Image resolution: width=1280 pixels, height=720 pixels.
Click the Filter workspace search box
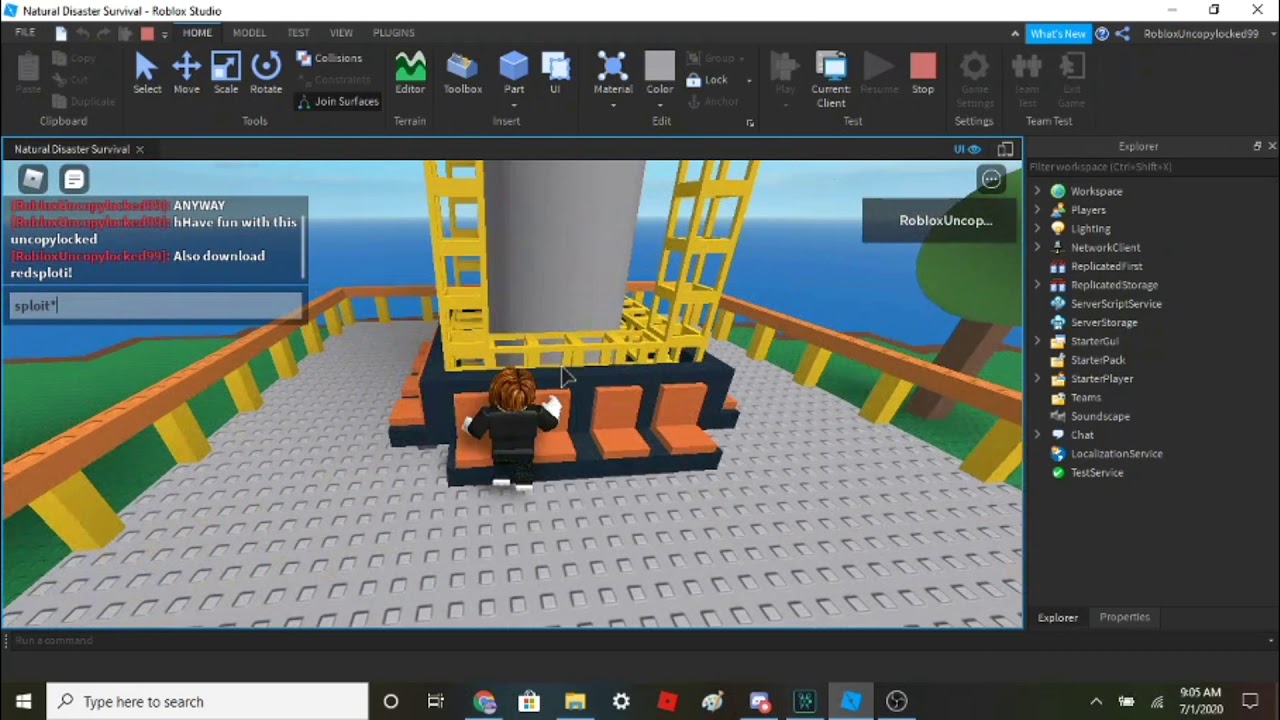click(x=1152, y=167)
